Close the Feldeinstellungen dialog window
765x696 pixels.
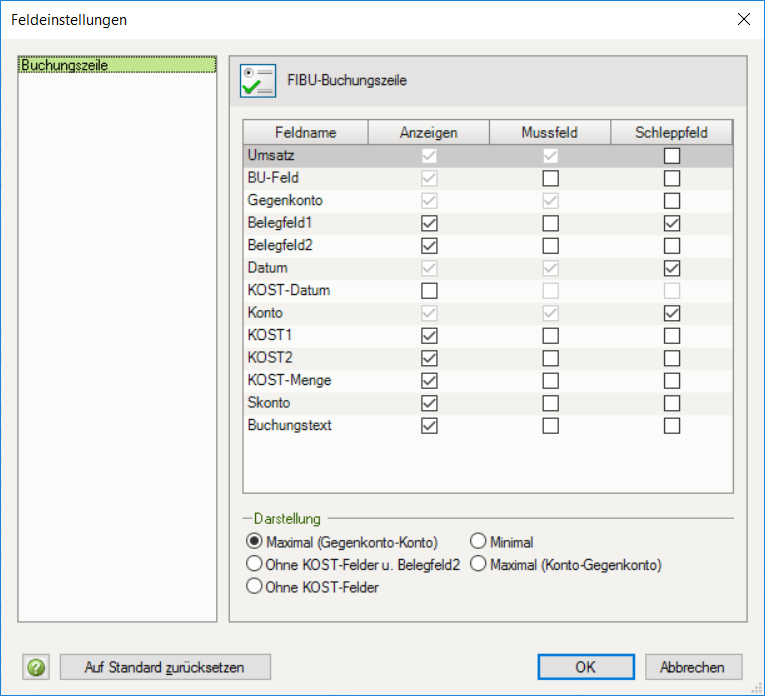click(743, 19)
